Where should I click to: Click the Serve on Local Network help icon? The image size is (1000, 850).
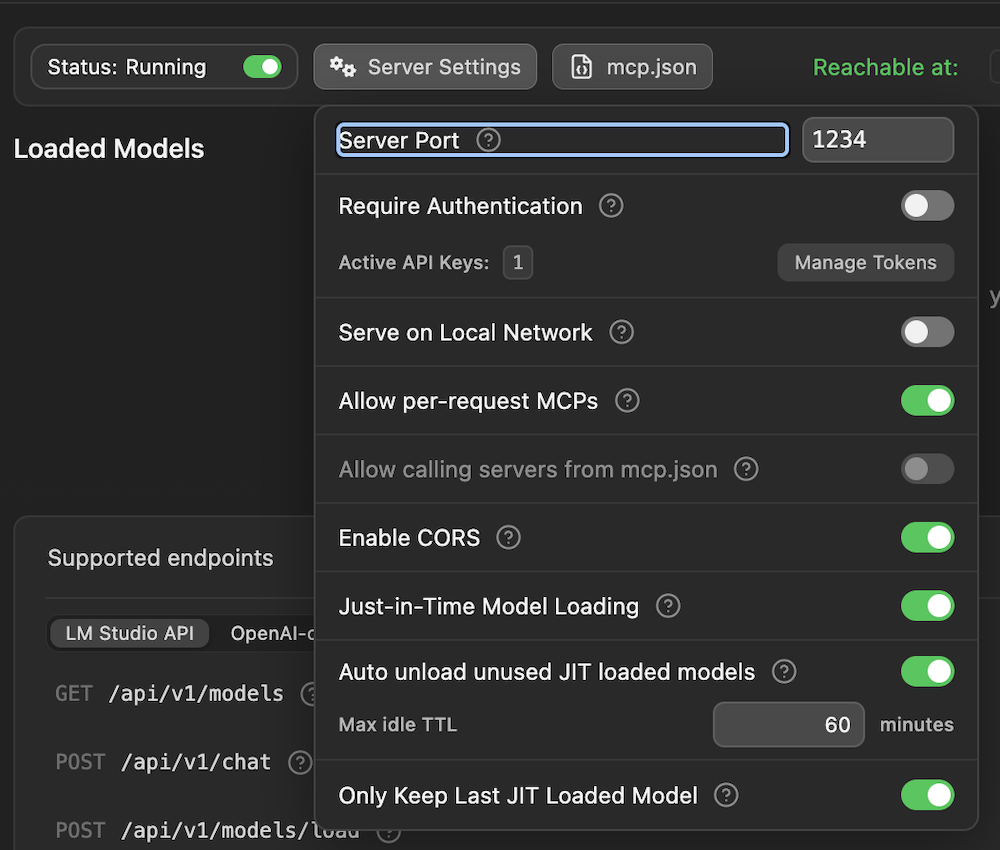[x=621, y=332]
